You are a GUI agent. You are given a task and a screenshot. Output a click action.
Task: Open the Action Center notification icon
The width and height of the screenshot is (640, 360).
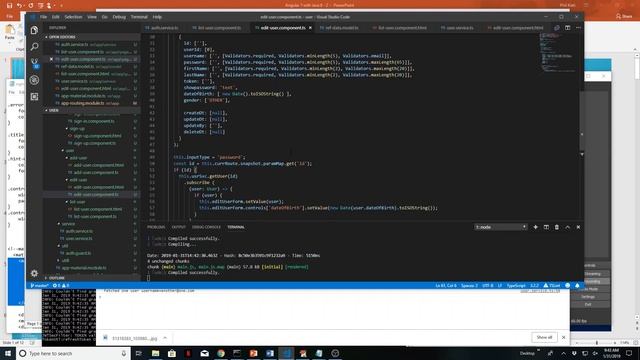pos(629,353)
